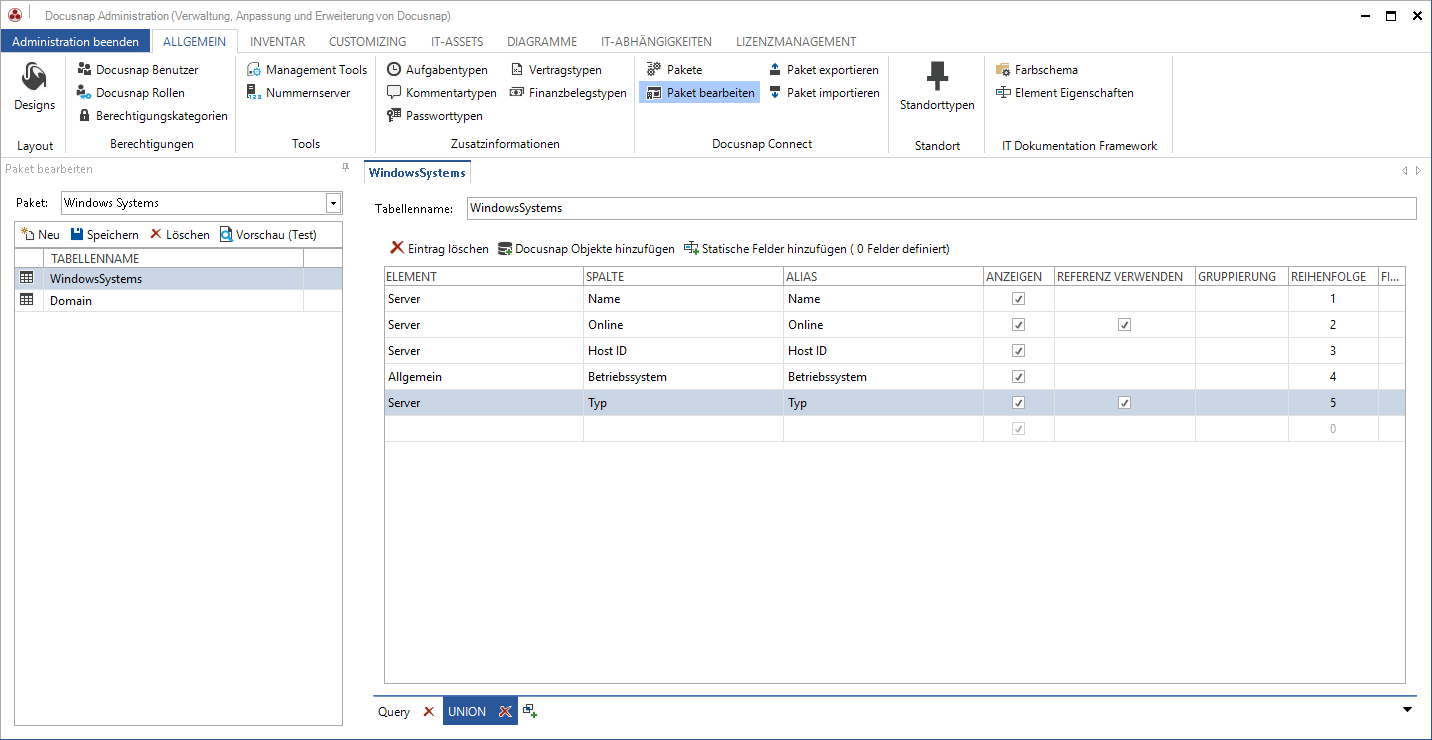1432x740 pixels.
Task: Click Docusnap Objekte hinzufügen
Action: [586, 249]
